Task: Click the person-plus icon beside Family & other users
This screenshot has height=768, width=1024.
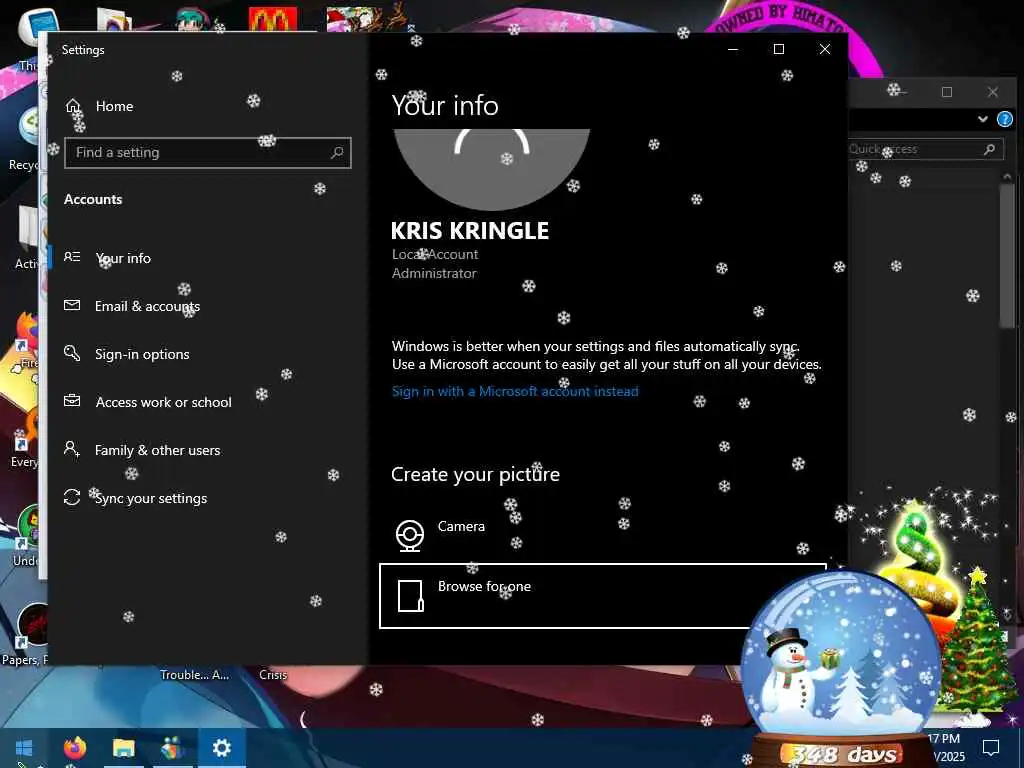Action: tap(72, 449)
